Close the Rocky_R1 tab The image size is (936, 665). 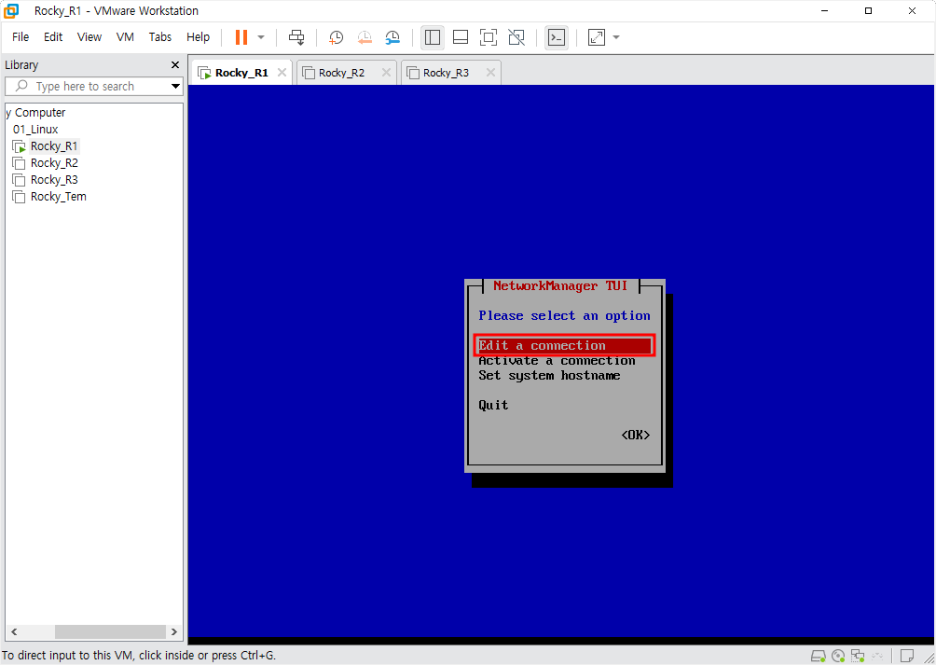[282, 73]
